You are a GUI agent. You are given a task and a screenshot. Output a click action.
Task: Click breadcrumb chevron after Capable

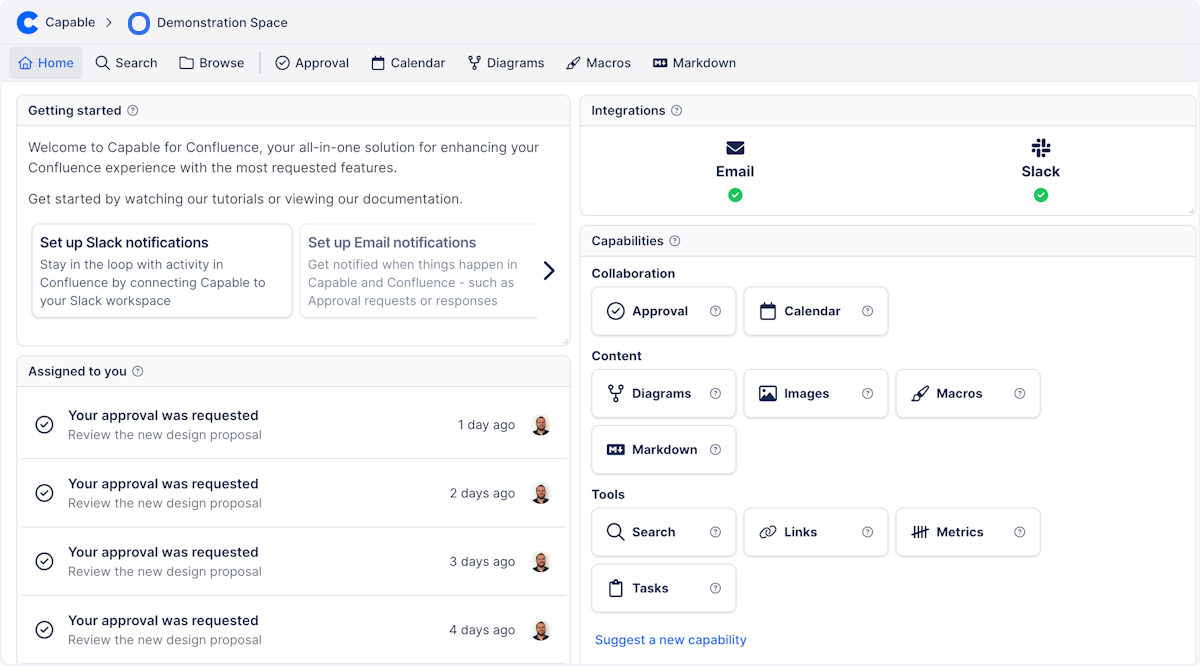point(109,22)
